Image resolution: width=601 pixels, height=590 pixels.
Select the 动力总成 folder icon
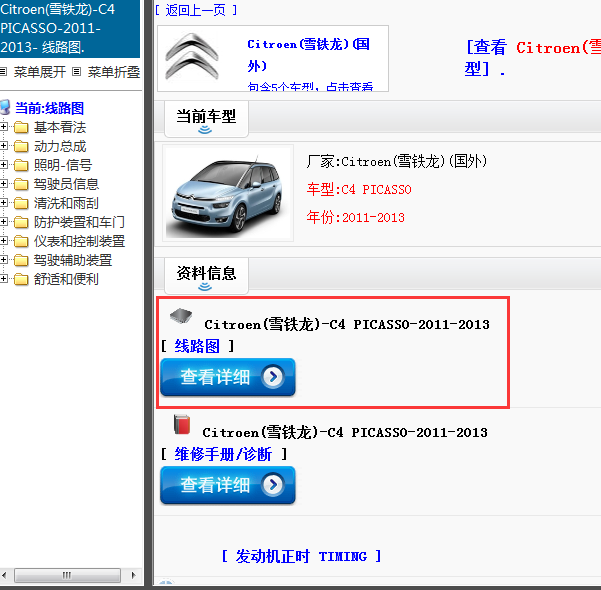pyautogui.click(x=21, y=146)
